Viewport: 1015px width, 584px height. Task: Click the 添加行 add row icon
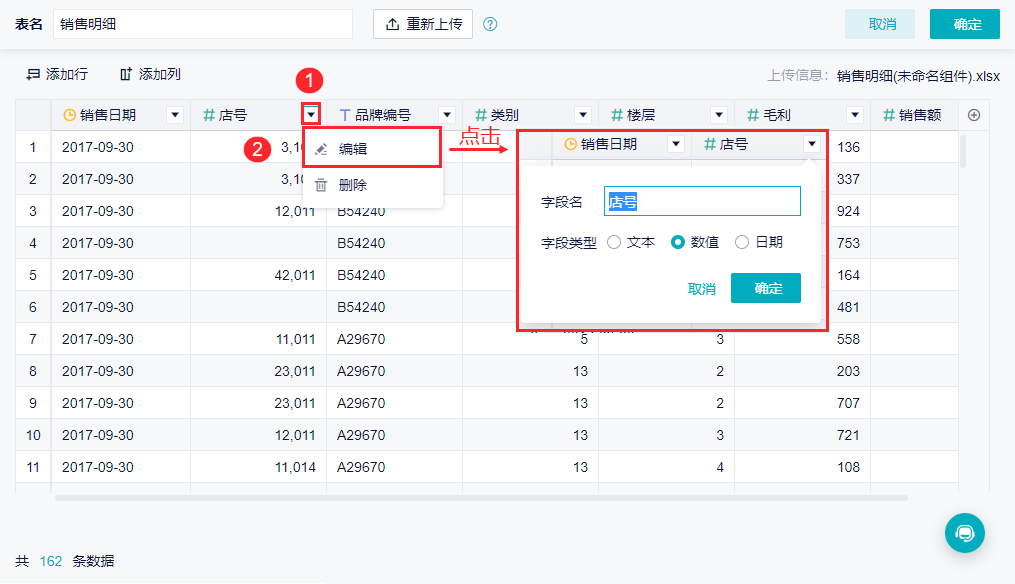pos(32,74)
